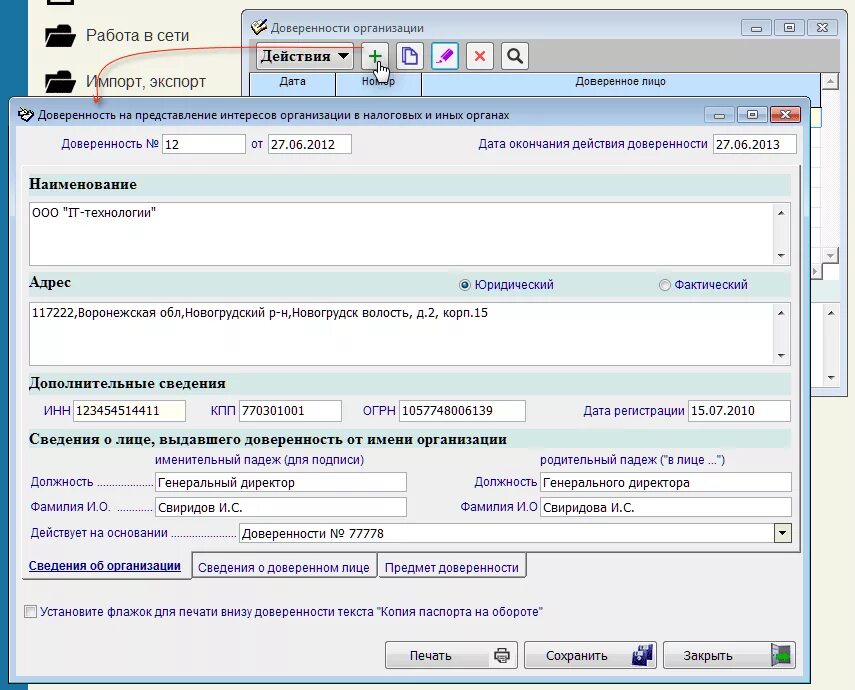Open the Работа в сети folder

117,35
